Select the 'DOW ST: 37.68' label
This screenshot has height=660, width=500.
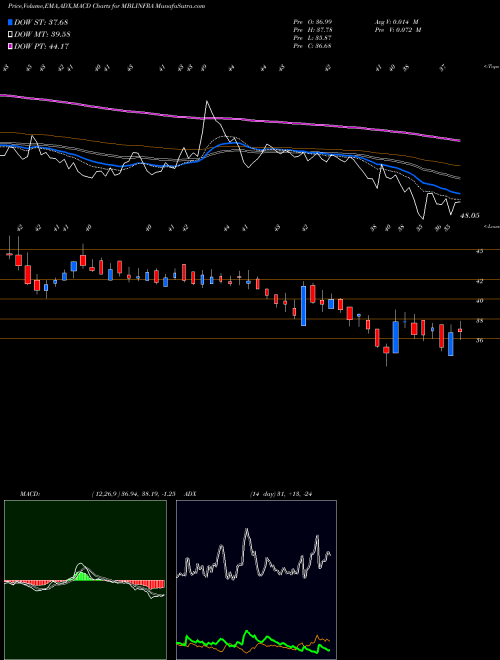tap(41, 22)
